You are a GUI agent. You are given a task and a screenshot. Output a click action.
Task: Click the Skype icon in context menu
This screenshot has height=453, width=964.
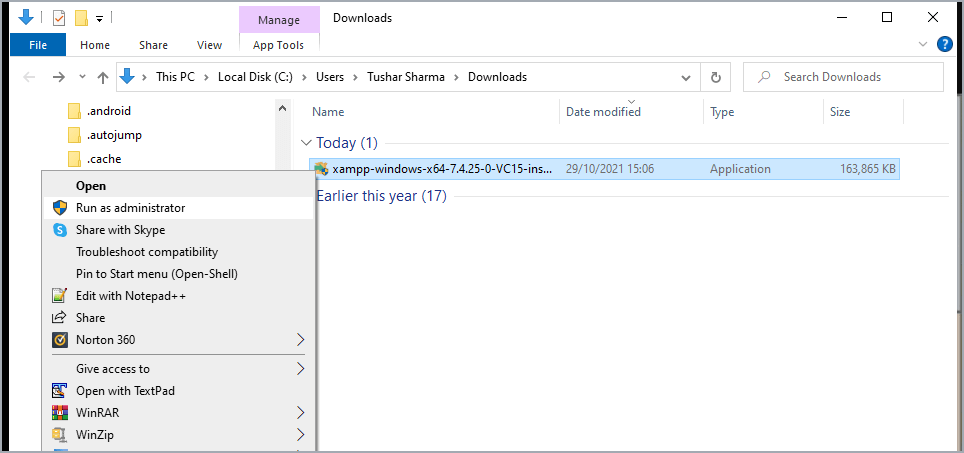(60, 230)
